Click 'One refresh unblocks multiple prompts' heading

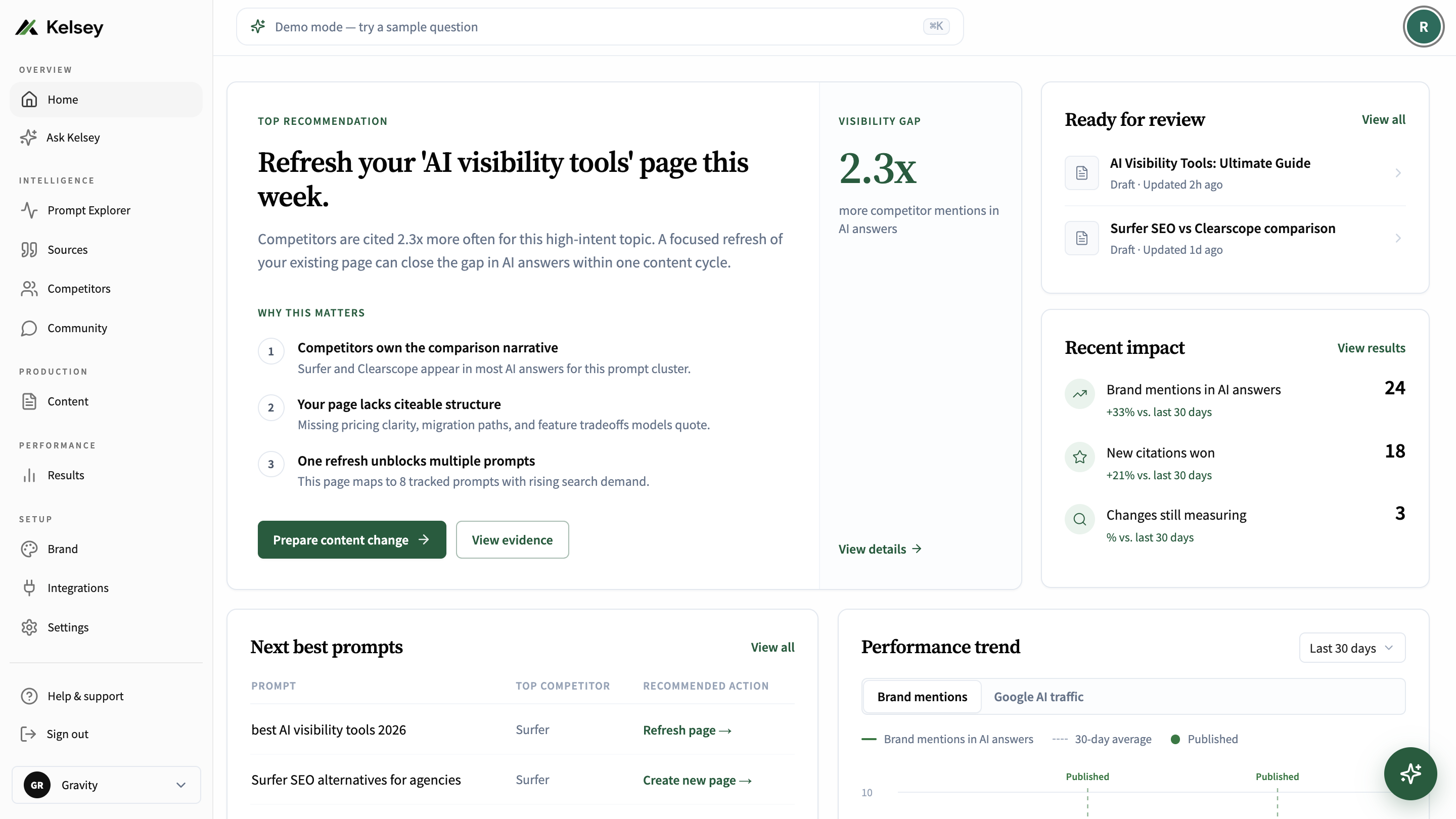416,461
